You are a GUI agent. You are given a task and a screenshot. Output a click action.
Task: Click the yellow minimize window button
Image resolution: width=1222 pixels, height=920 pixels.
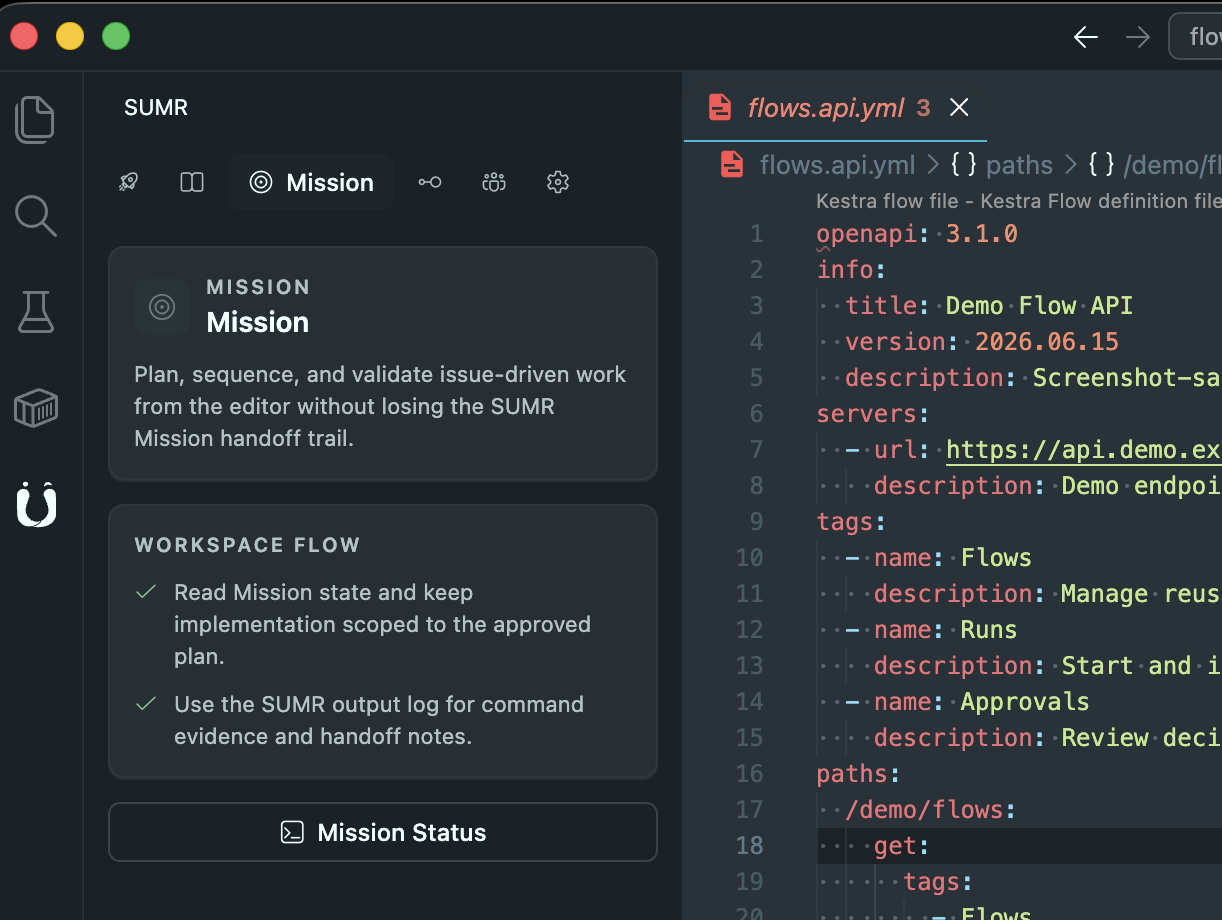pos(70,36)
